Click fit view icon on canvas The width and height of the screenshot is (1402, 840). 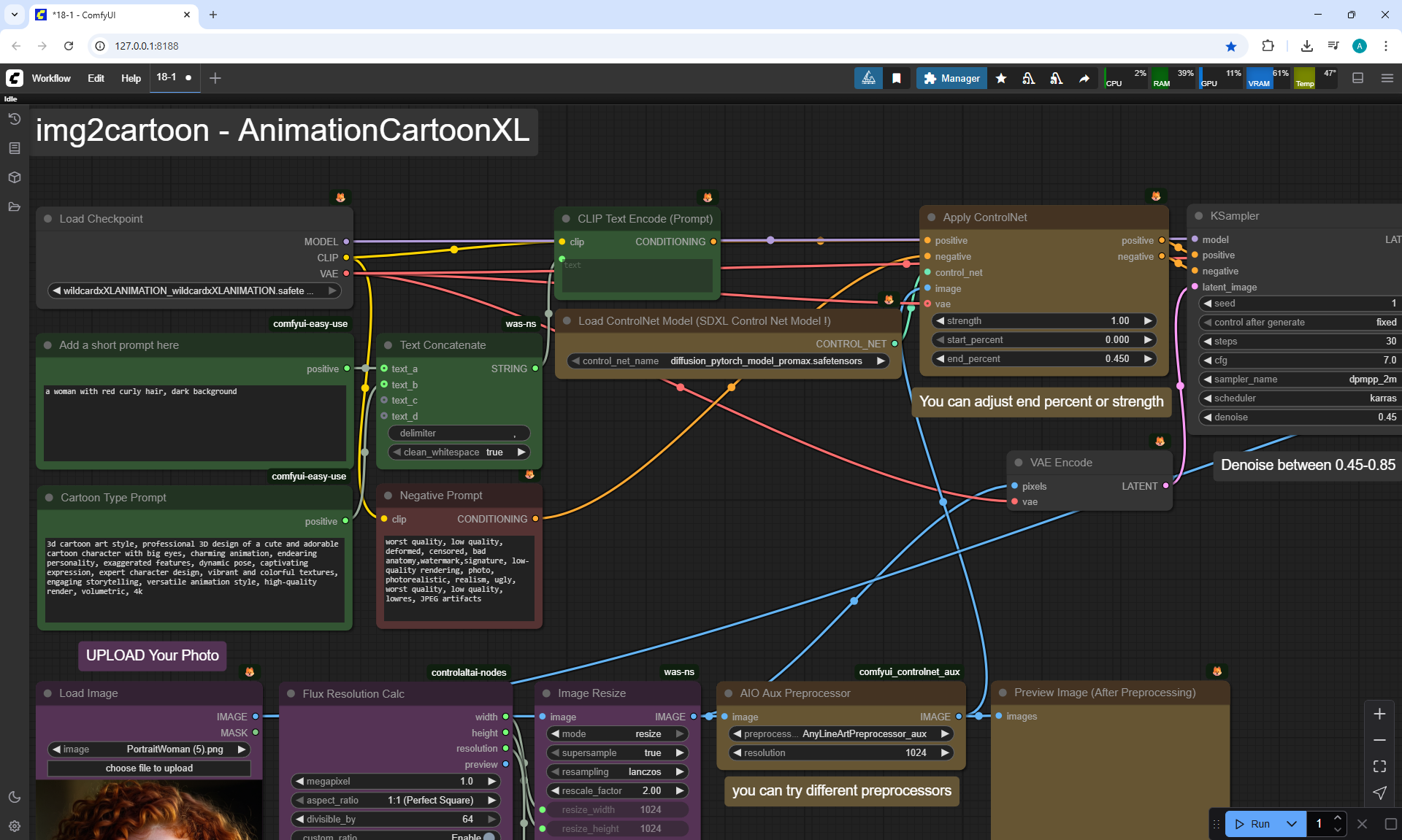point(1379,766)
